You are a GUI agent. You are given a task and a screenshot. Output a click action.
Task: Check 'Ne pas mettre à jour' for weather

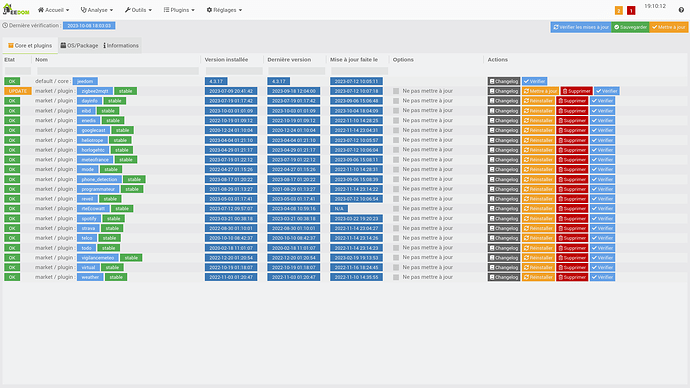tap(396, 277)
